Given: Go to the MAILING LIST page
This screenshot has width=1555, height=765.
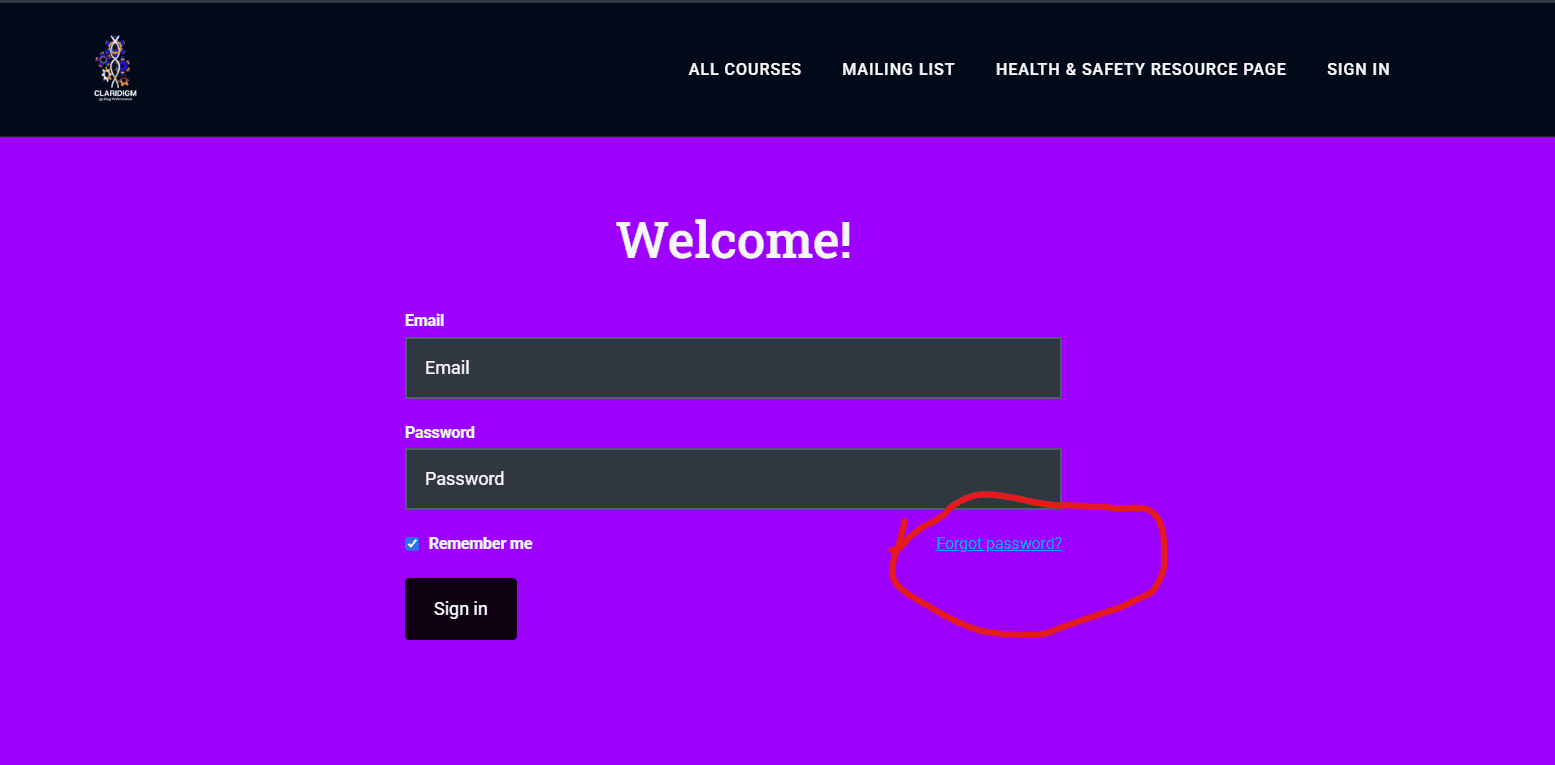Looking at the screenshot, I should tap(898, 69).
